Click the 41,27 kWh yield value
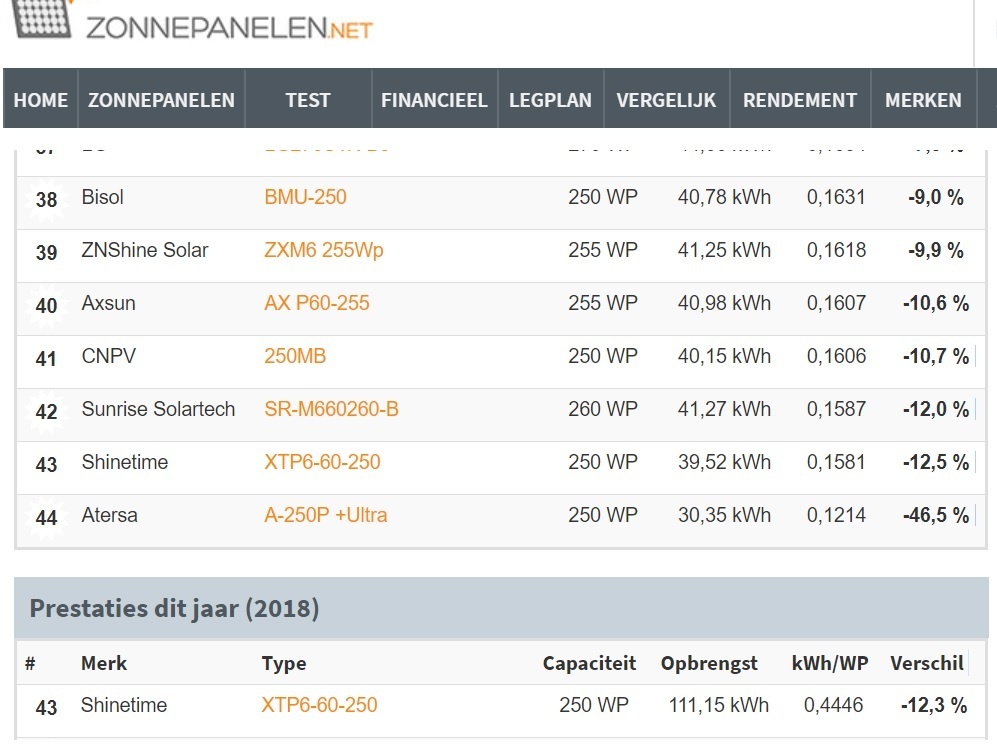This screenshot has width=997, height=749. (724, 409)
